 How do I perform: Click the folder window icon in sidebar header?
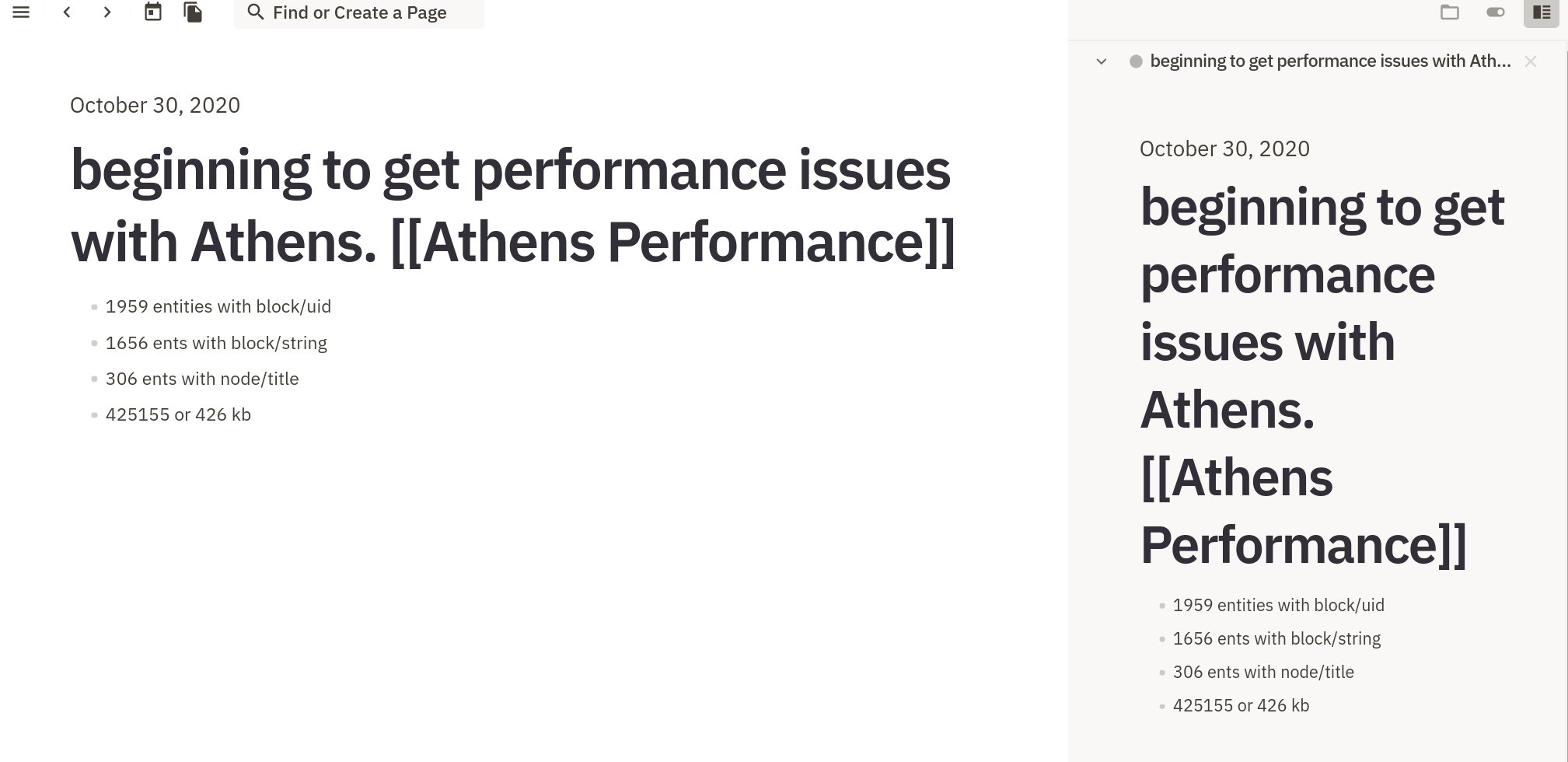(x=1451, y=12)
